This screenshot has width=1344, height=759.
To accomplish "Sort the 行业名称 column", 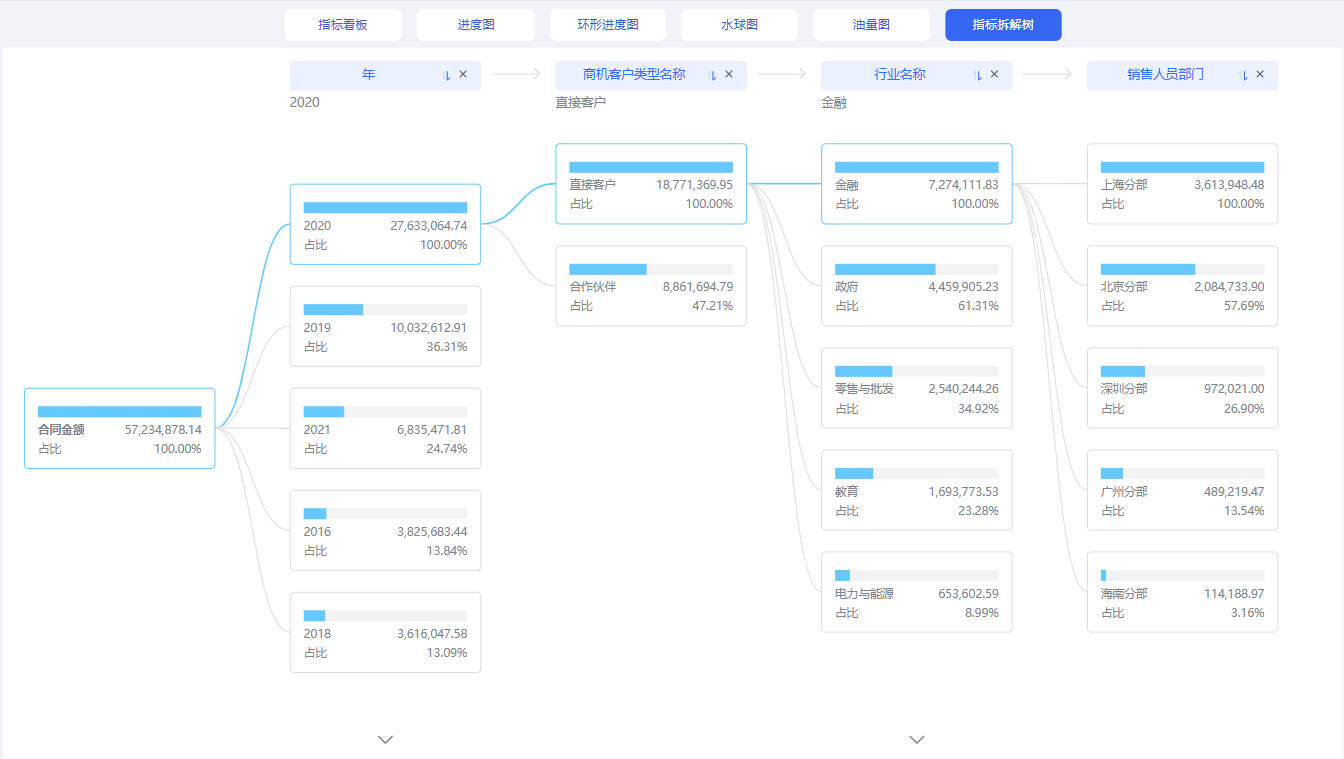I will (x=979, y=75).
